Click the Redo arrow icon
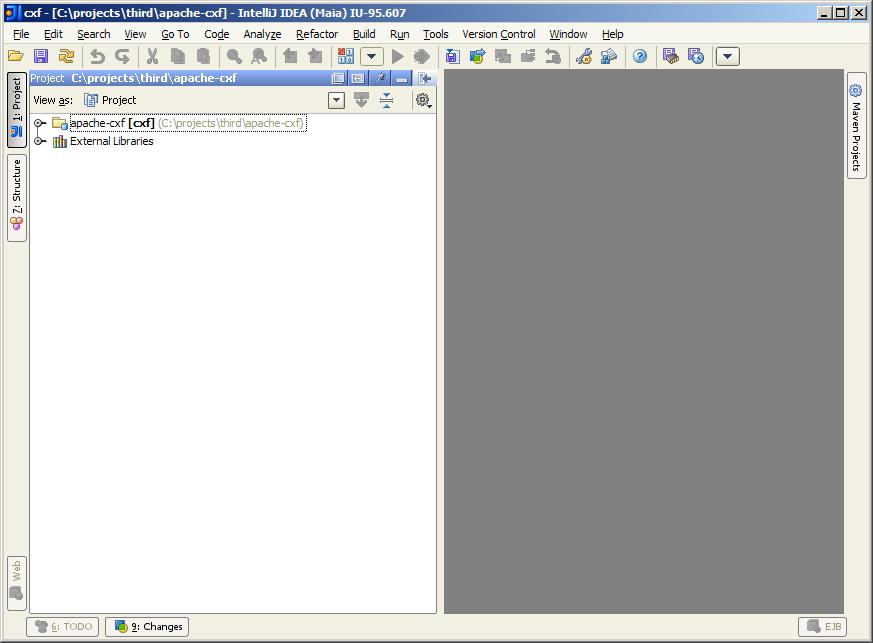 (x=122, y=56)
